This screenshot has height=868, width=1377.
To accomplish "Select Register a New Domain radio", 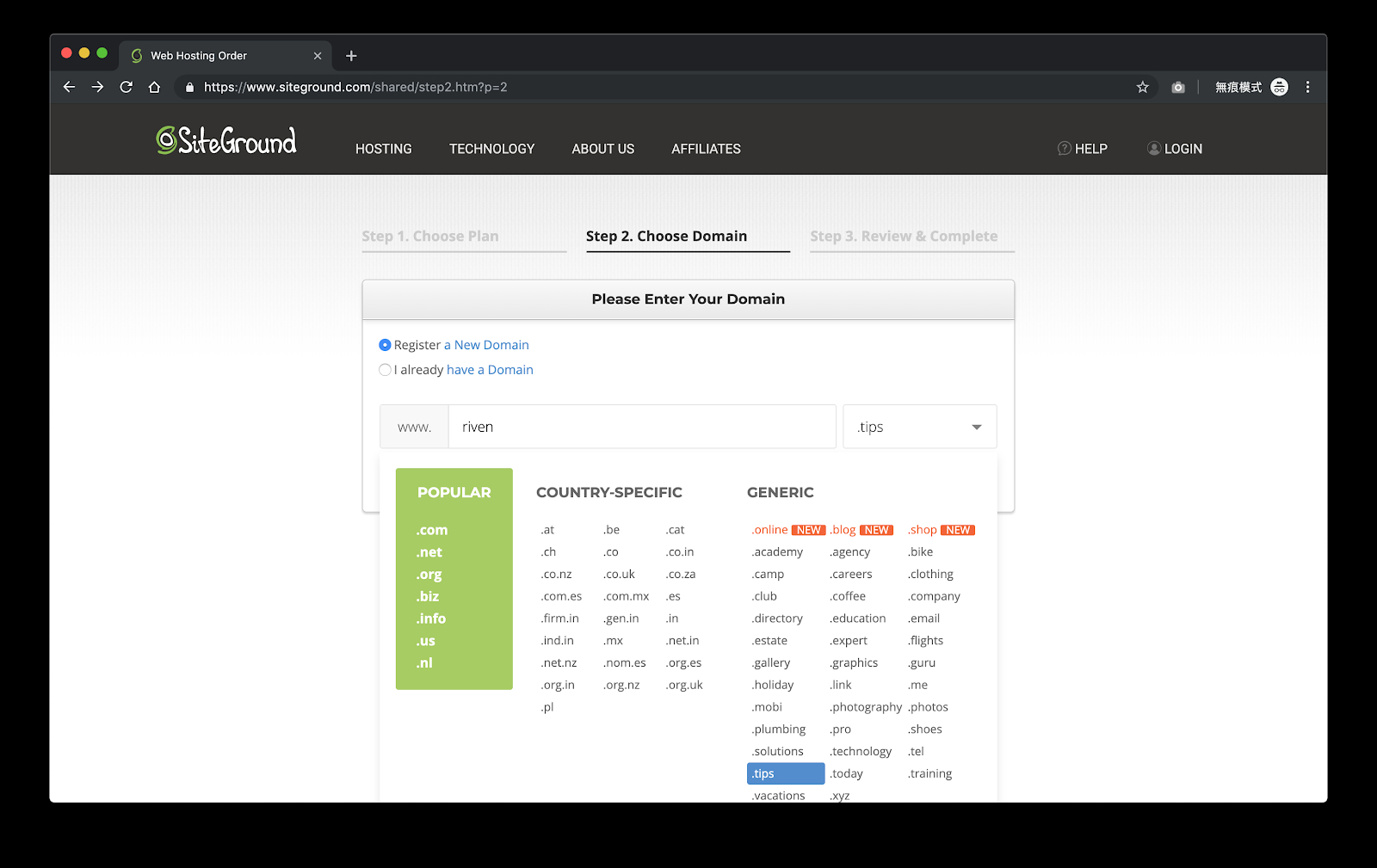I will 385,345.
